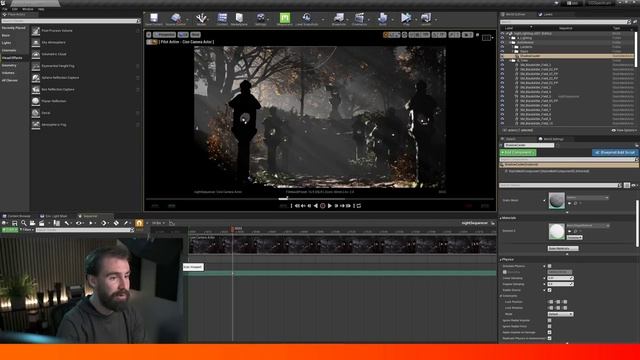
Task: Toggle the viewport loop playback icon
Action: click(x=359, y=206)
